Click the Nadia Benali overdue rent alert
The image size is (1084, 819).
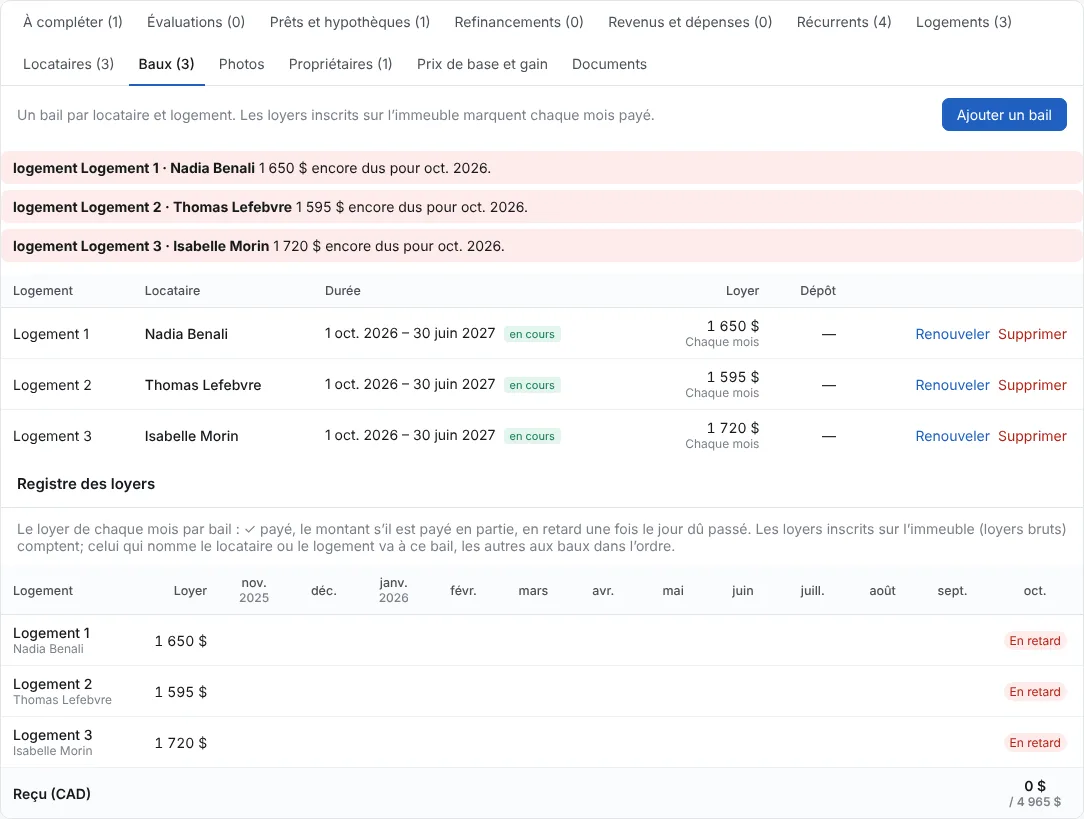(542, 168)
